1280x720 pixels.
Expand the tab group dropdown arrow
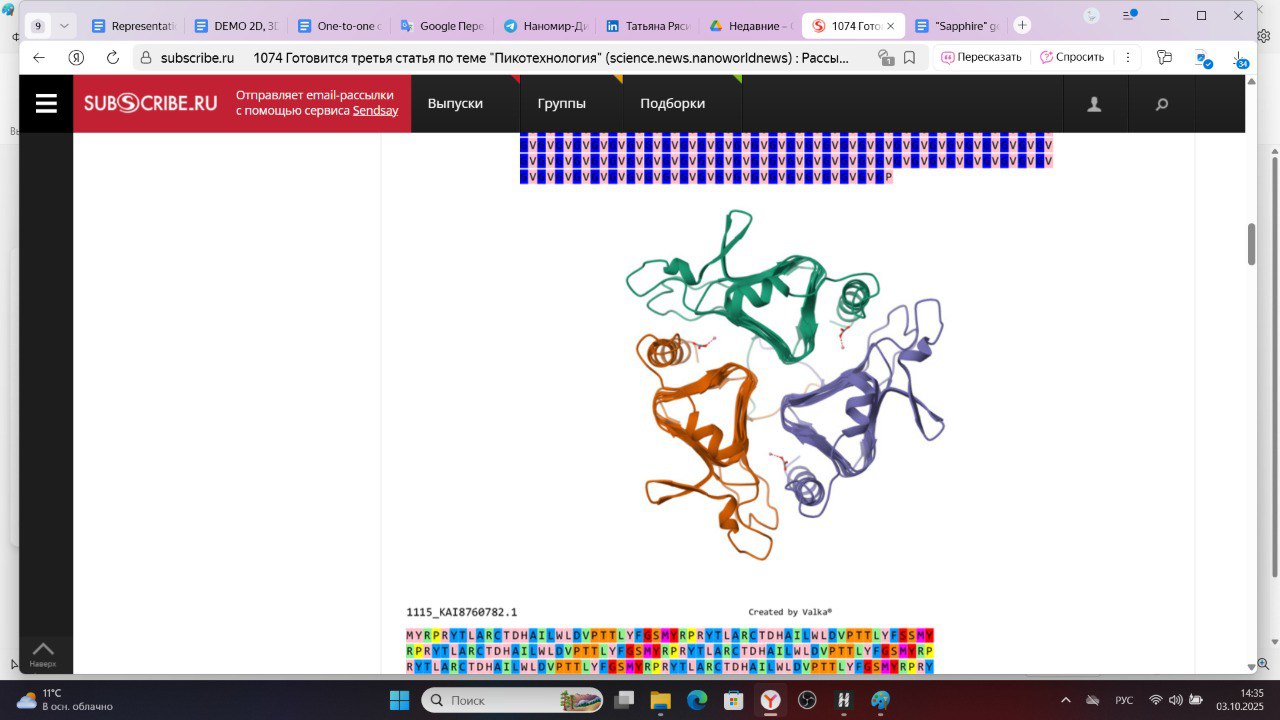pos(65,26)
